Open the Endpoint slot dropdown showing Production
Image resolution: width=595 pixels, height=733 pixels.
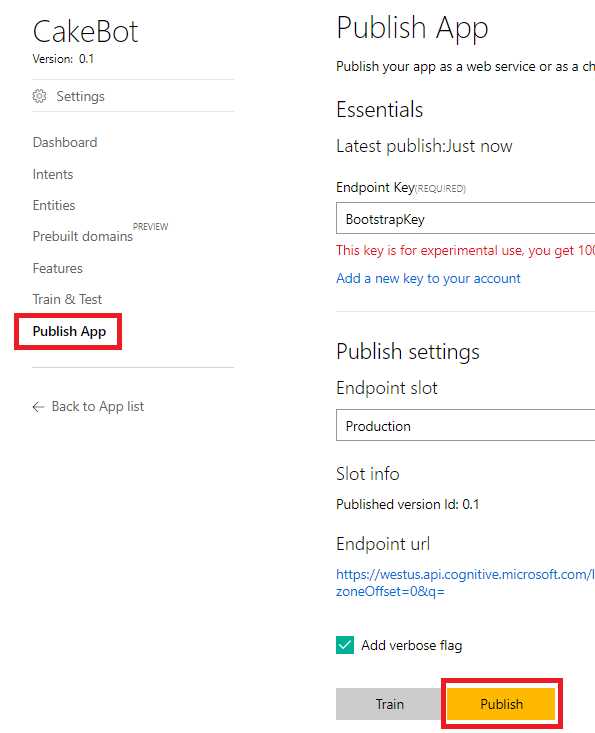466,425
